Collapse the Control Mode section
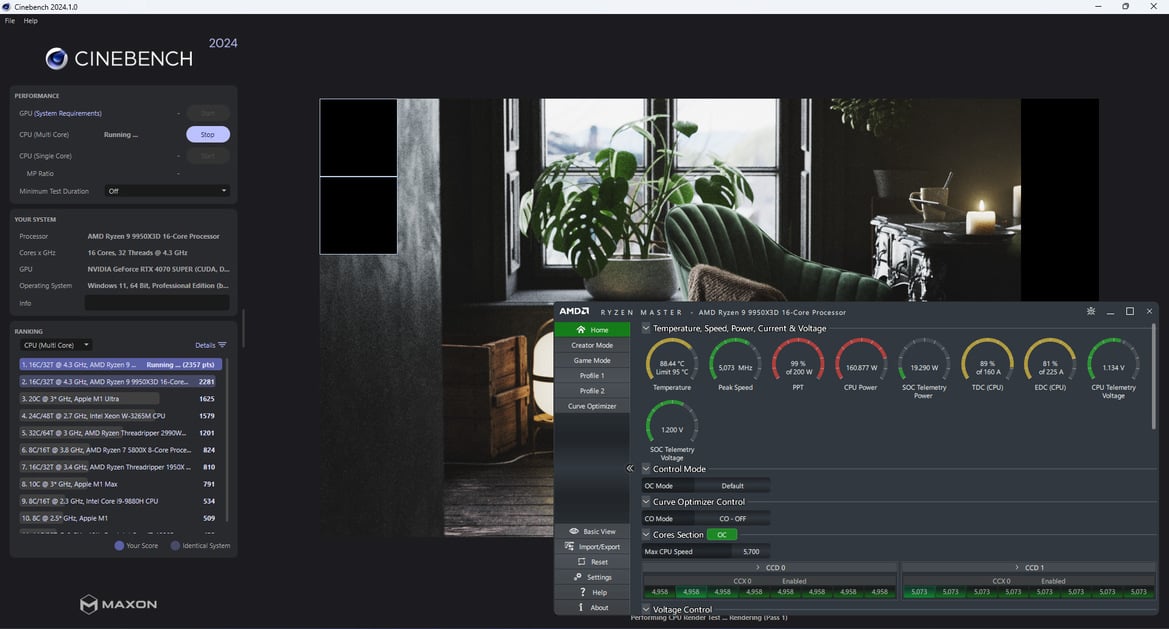The image size is (1169, 629). coord(646,469)
